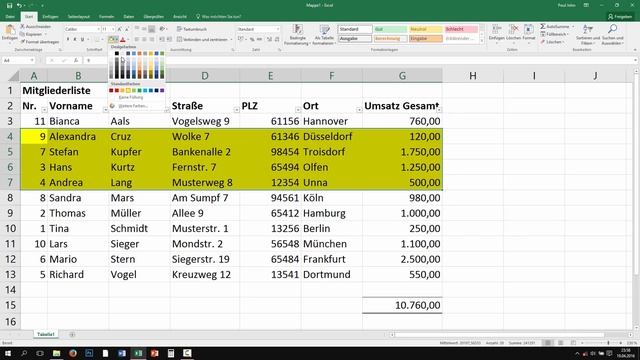The image size is (640, 360).
Task: Add a new sheet with plus
Action: [72, 335]
